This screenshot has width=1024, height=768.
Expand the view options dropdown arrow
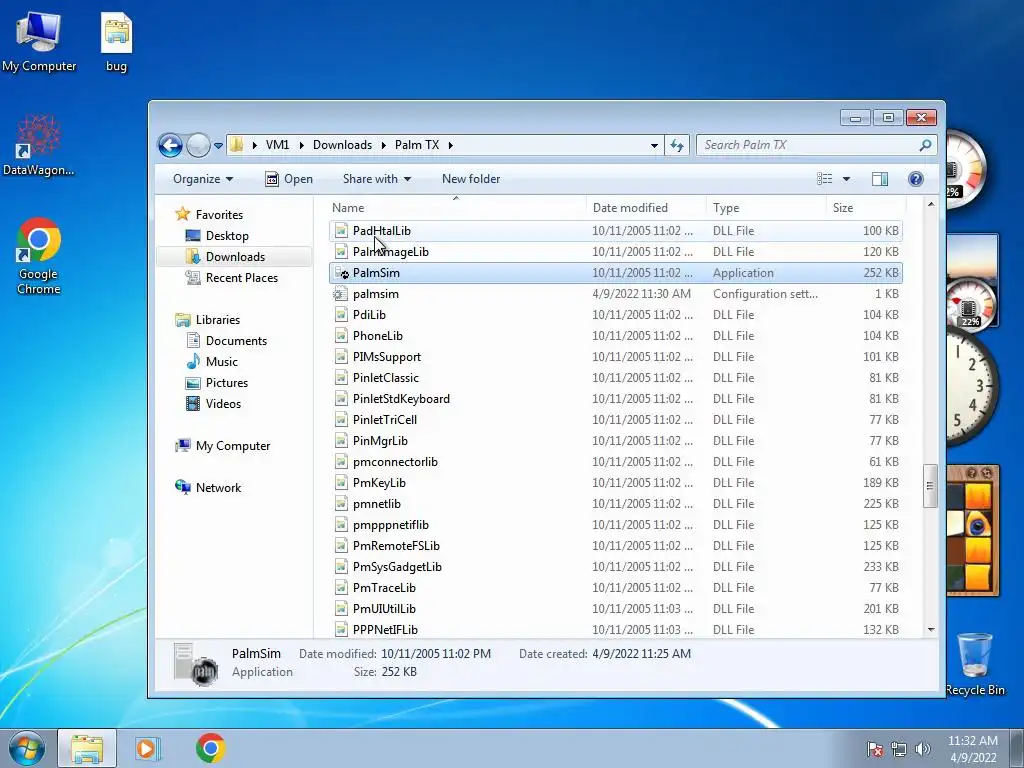coord(846,179)
